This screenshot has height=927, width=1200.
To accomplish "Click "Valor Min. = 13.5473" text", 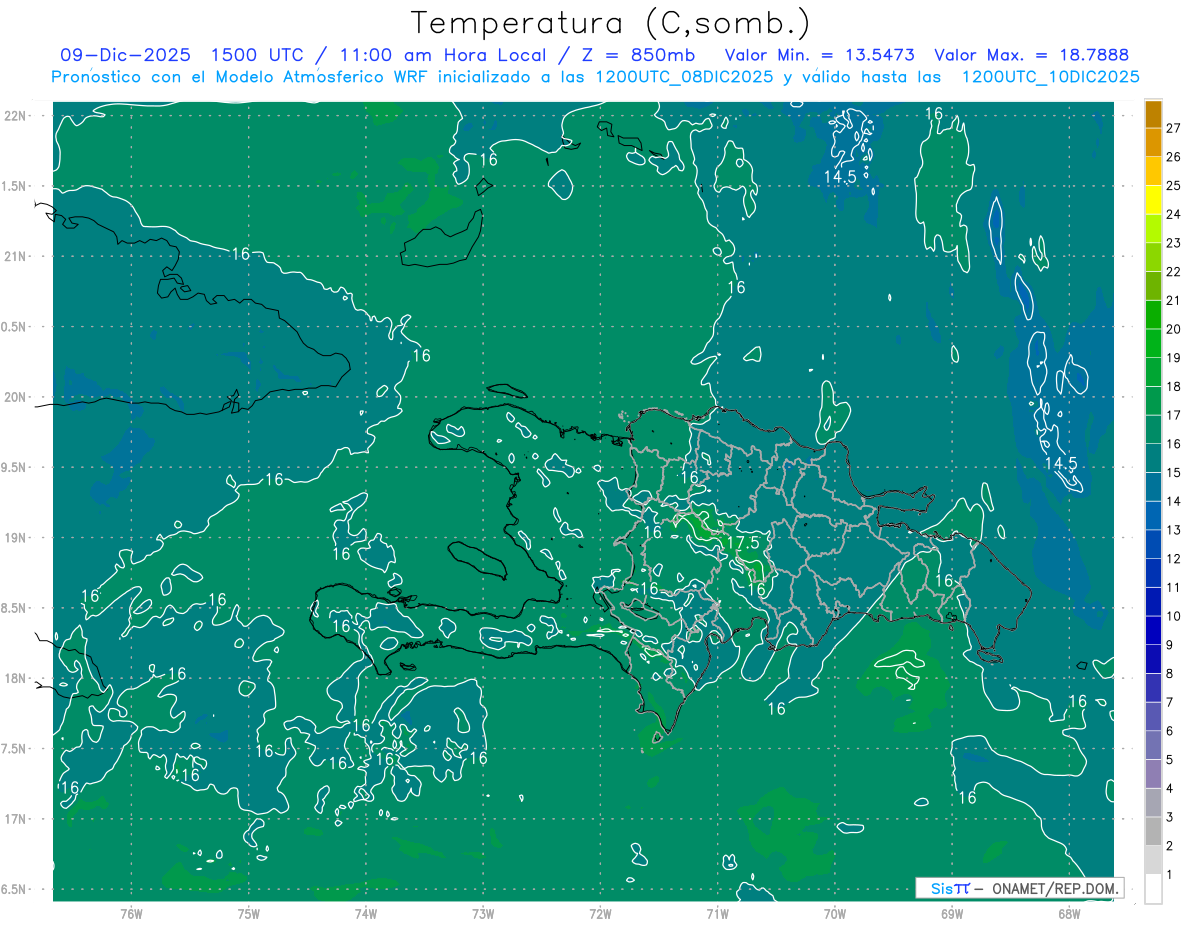I will tap(819, 55).
